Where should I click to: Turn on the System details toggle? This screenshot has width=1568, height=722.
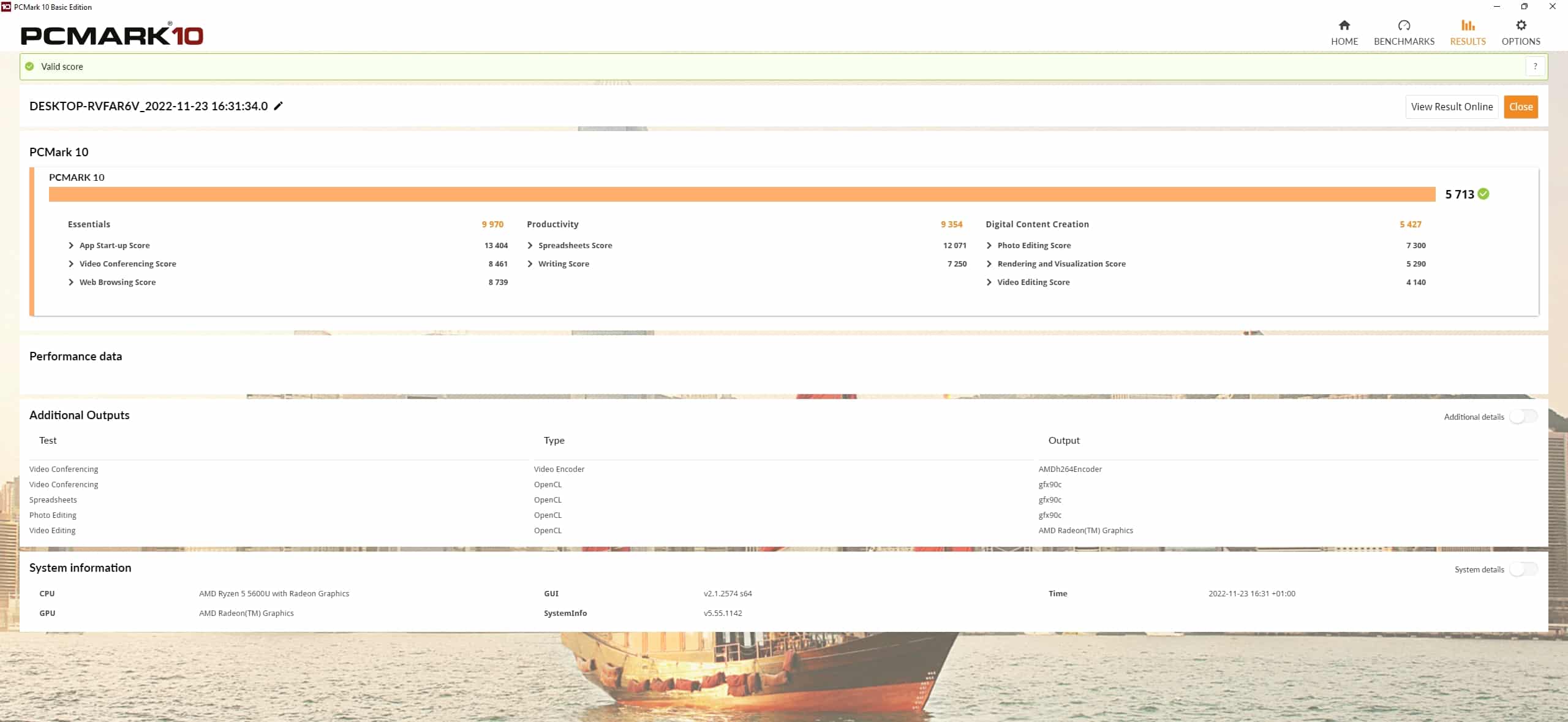(1523, 569)
